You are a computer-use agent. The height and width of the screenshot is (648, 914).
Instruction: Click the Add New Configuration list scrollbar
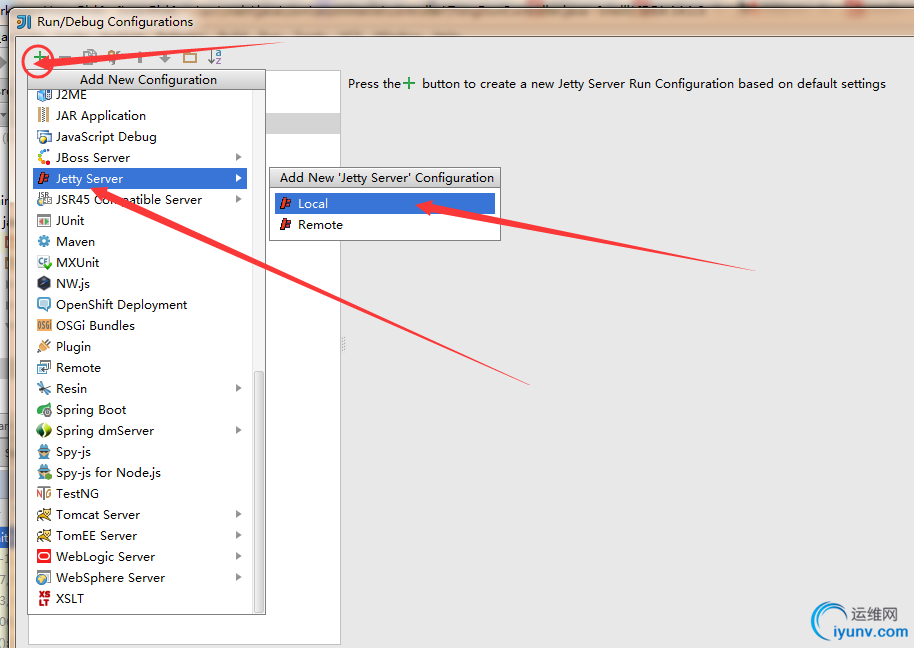click(x=259, y=491)
